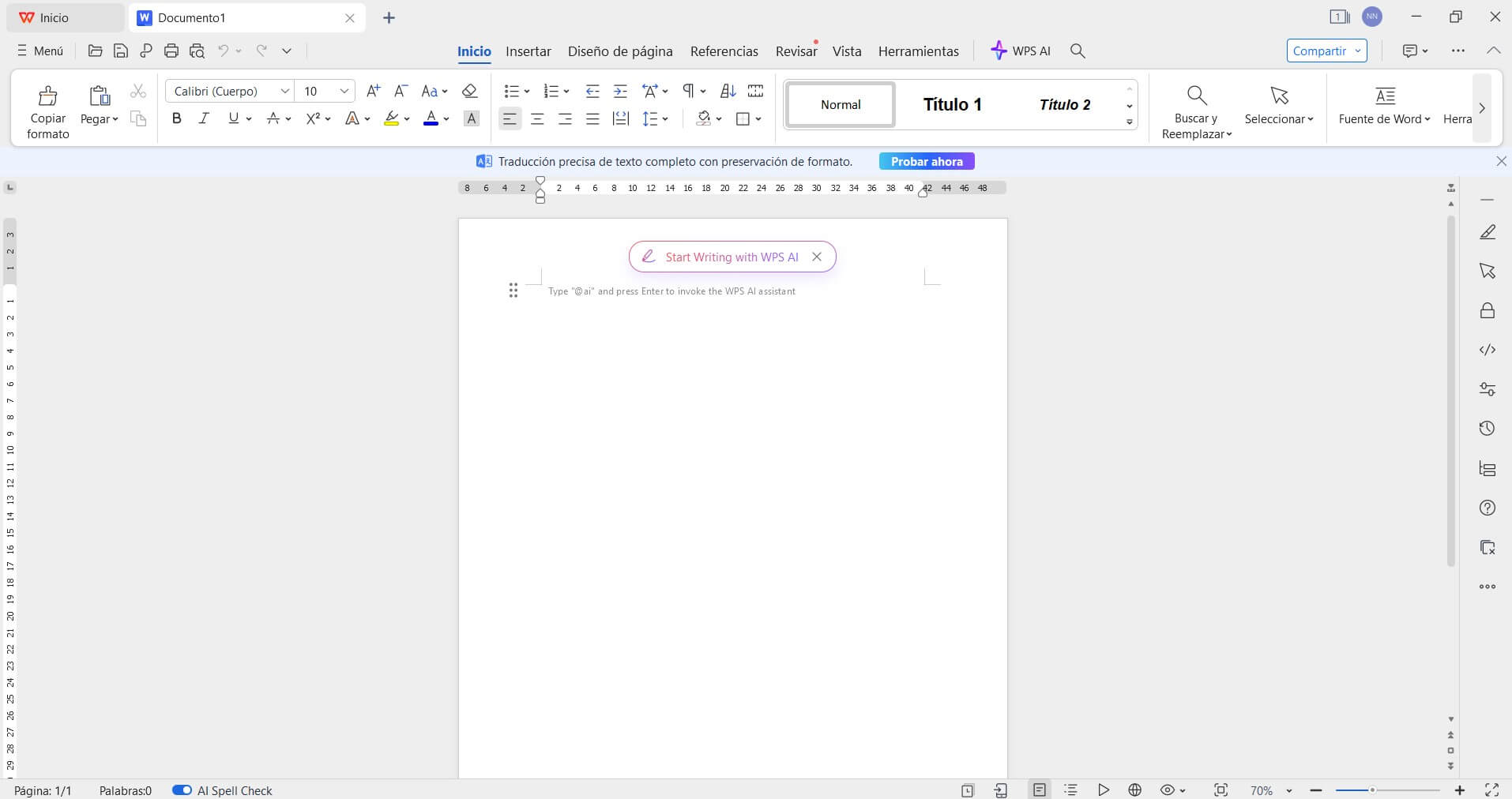Open the Referencias ribbon tab
This screenshot has height=799, width=1512.
(724, 51)
